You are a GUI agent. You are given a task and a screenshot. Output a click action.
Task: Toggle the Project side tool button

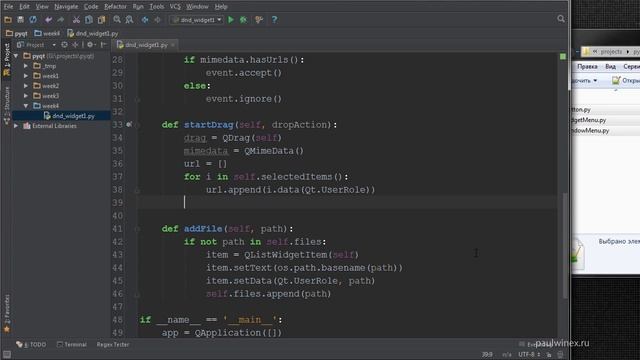point(6,60)
